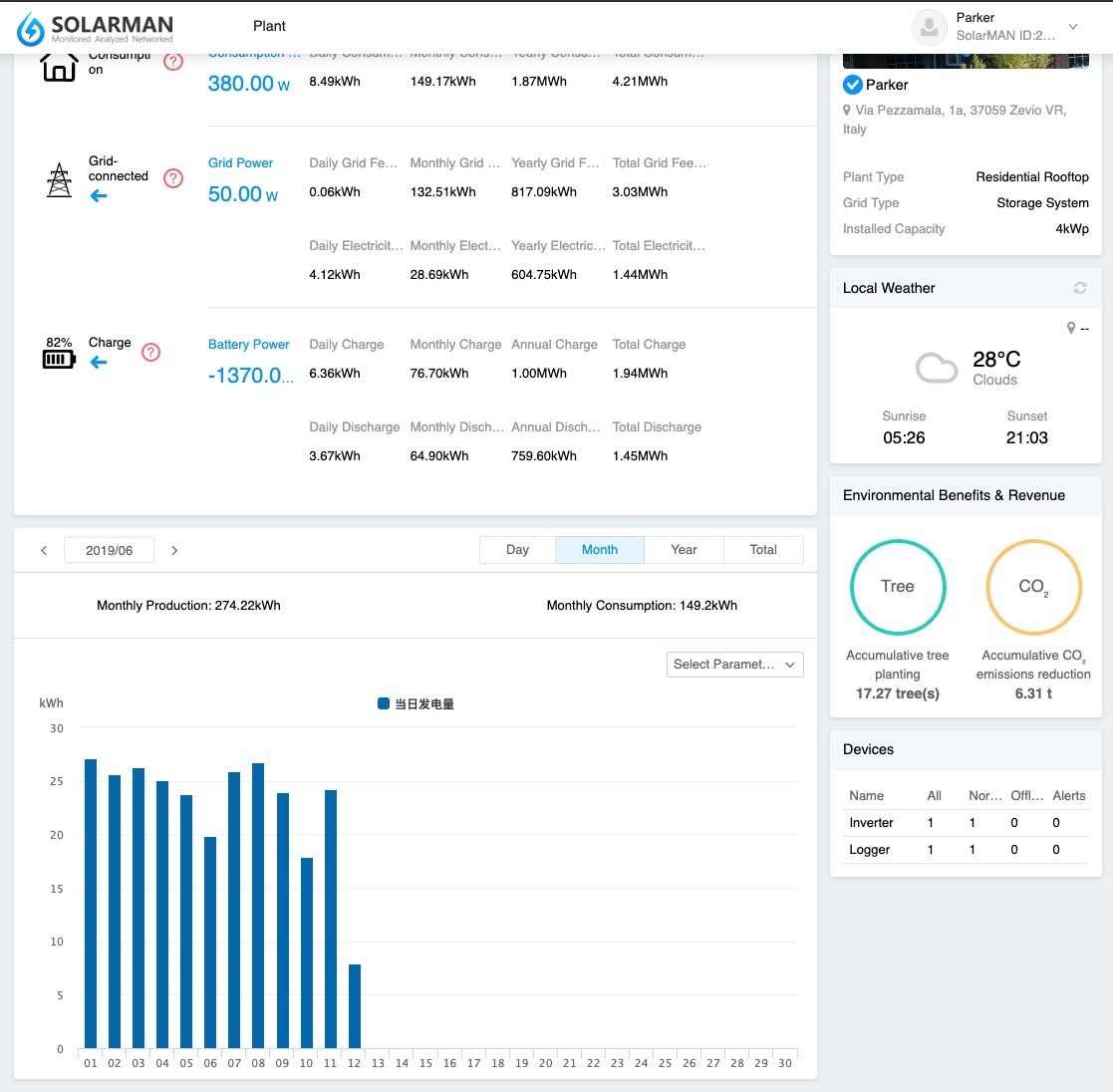Go to next month with right arrow
1113x1092 pixels.
174,551
